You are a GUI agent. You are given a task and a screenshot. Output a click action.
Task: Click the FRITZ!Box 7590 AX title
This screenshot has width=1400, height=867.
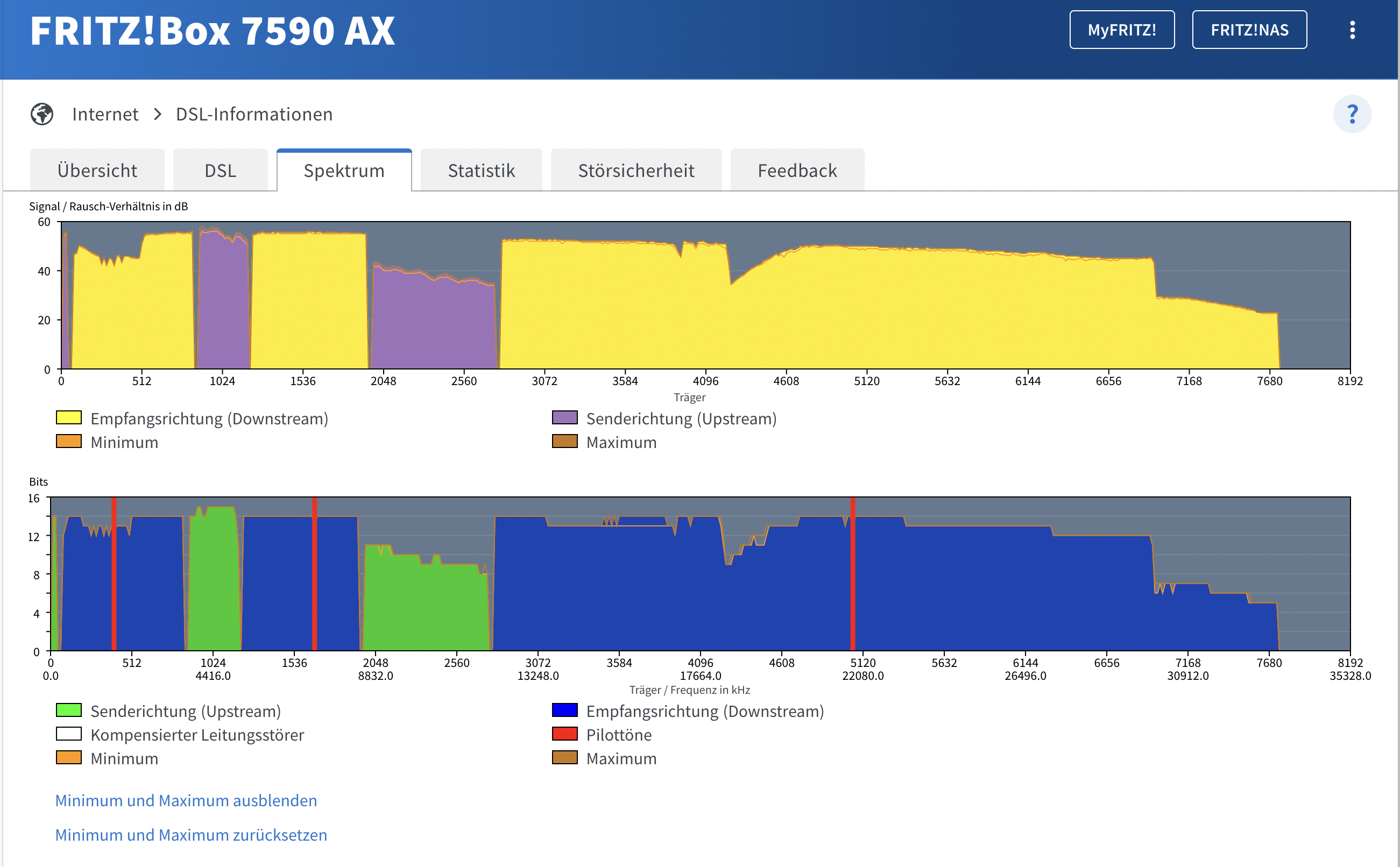pos(212,31)
